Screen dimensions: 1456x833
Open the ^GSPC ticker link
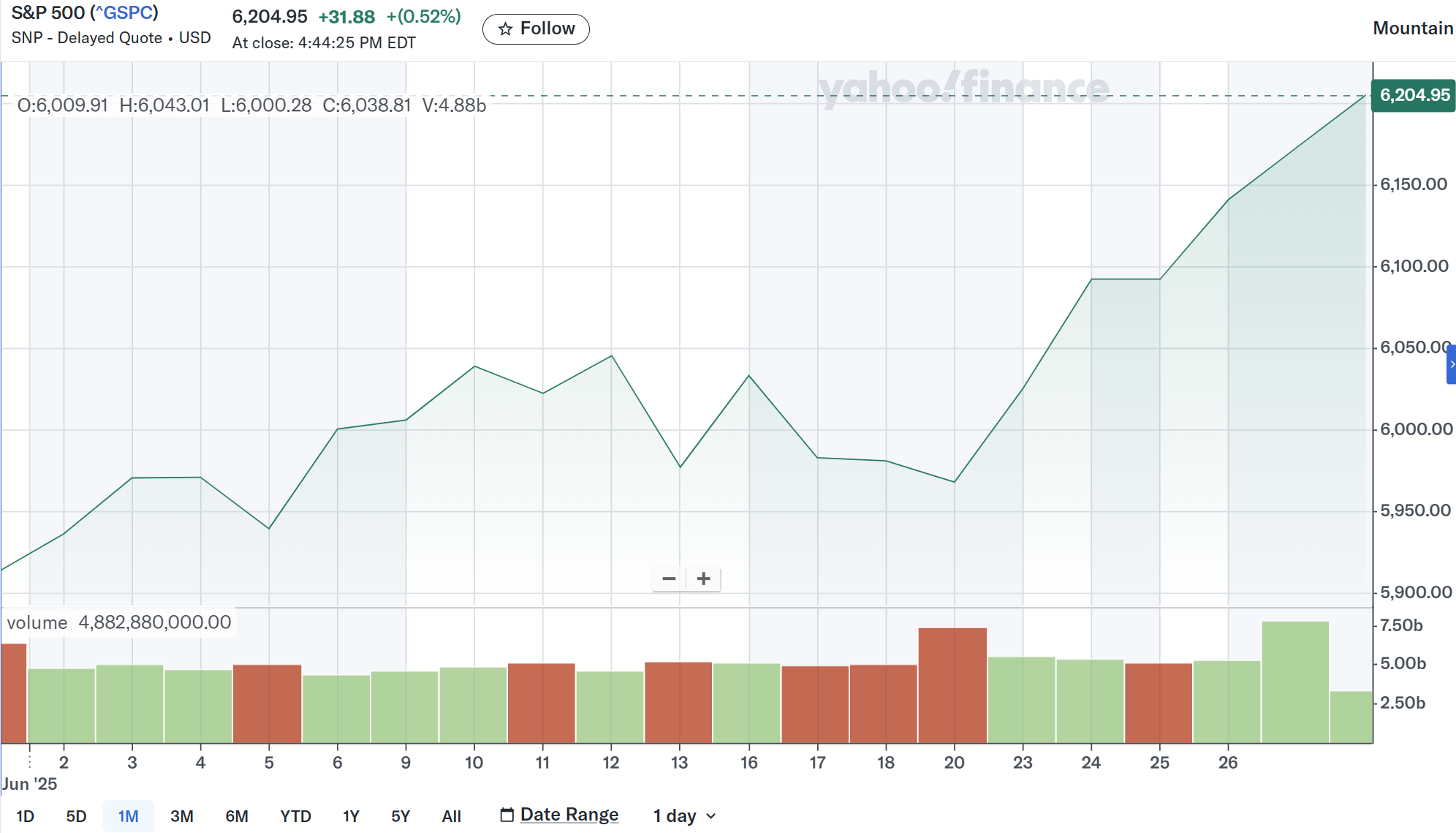125,13
